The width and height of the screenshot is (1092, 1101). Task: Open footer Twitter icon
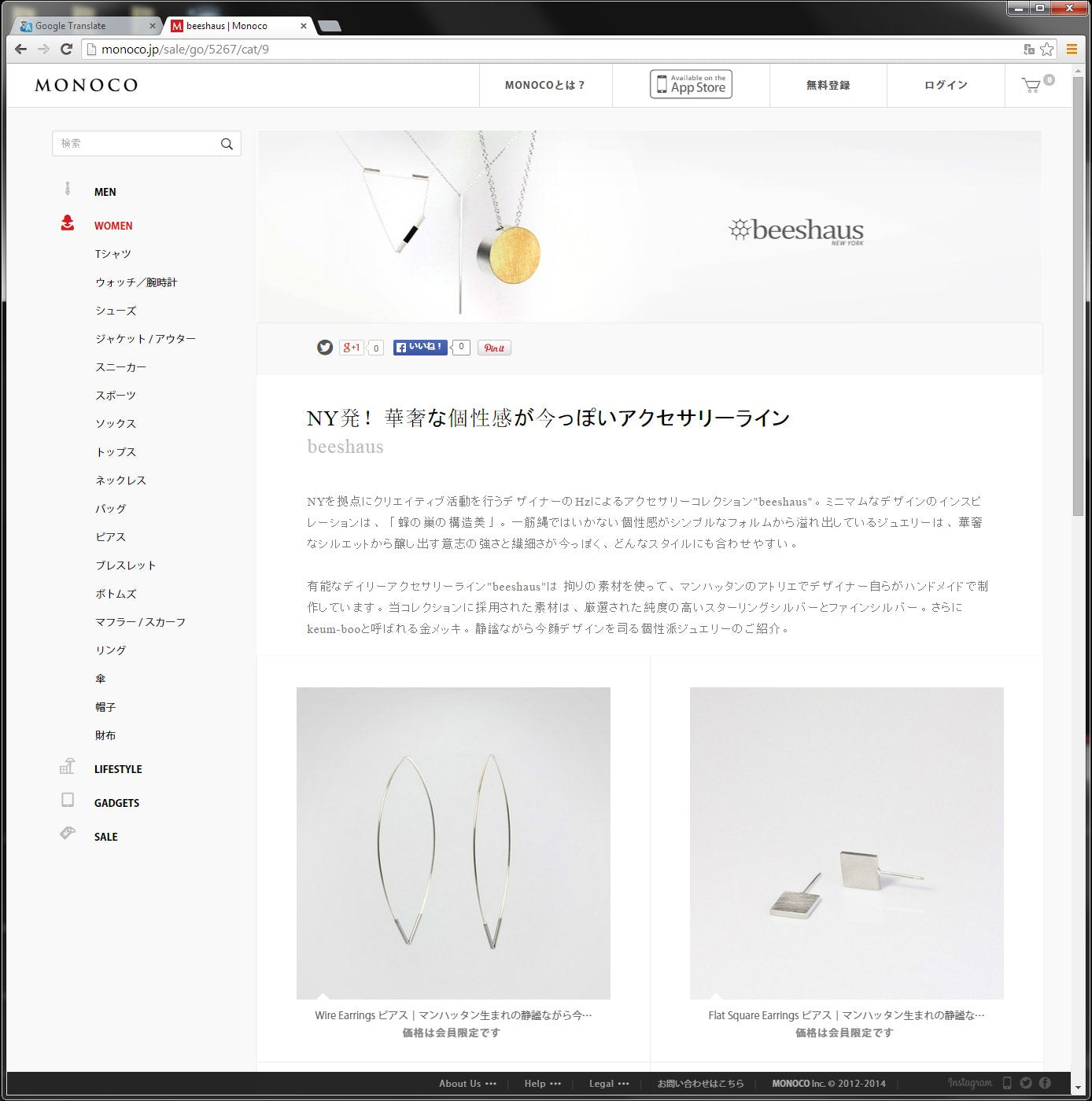point(1026,1083)
